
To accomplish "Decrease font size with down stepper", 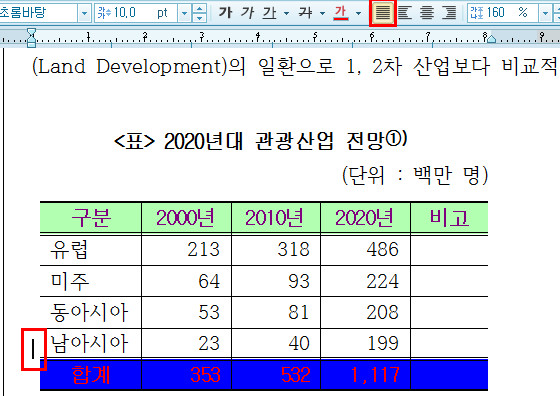I will [x=199, y=18].
